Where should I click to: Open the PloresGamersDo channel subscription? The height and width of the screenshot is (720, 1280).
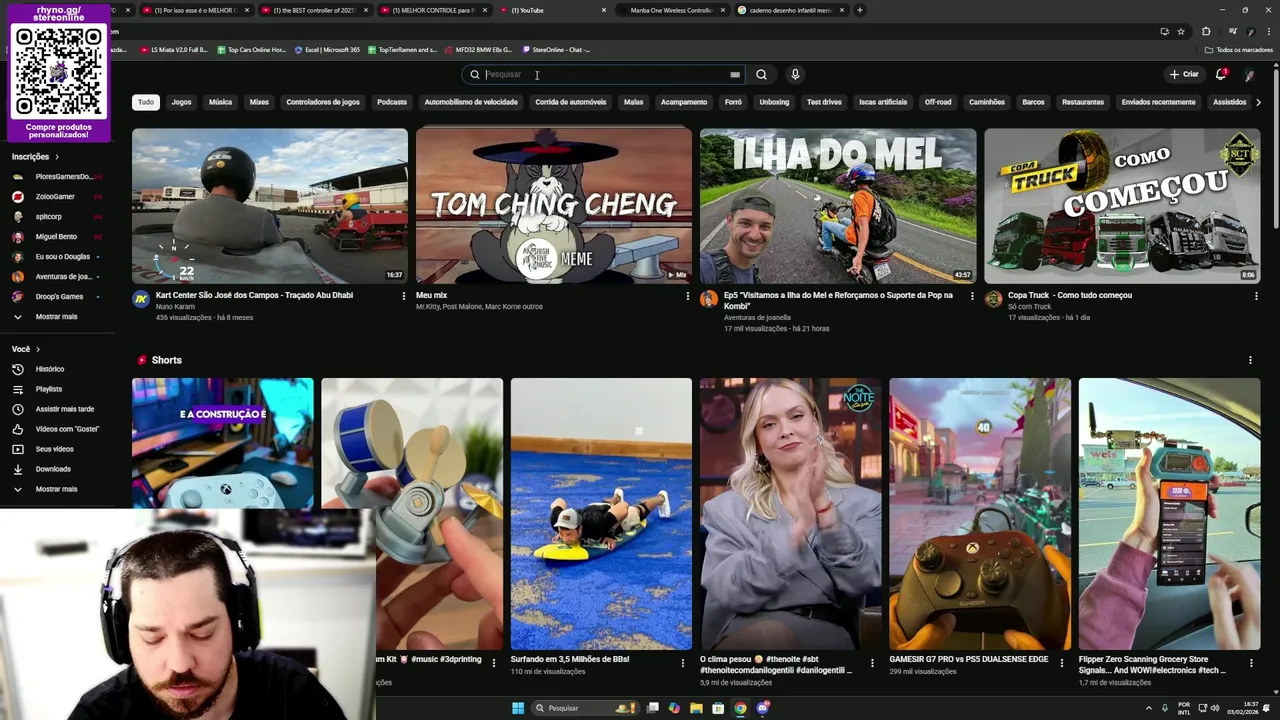(63, 177)
